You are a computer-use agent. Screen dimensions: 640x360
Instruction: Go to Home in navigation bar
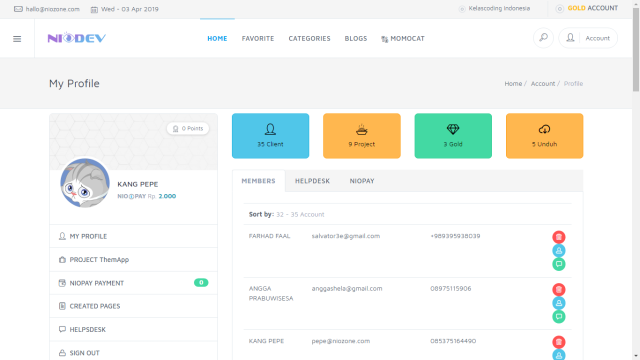click(217, 38)
